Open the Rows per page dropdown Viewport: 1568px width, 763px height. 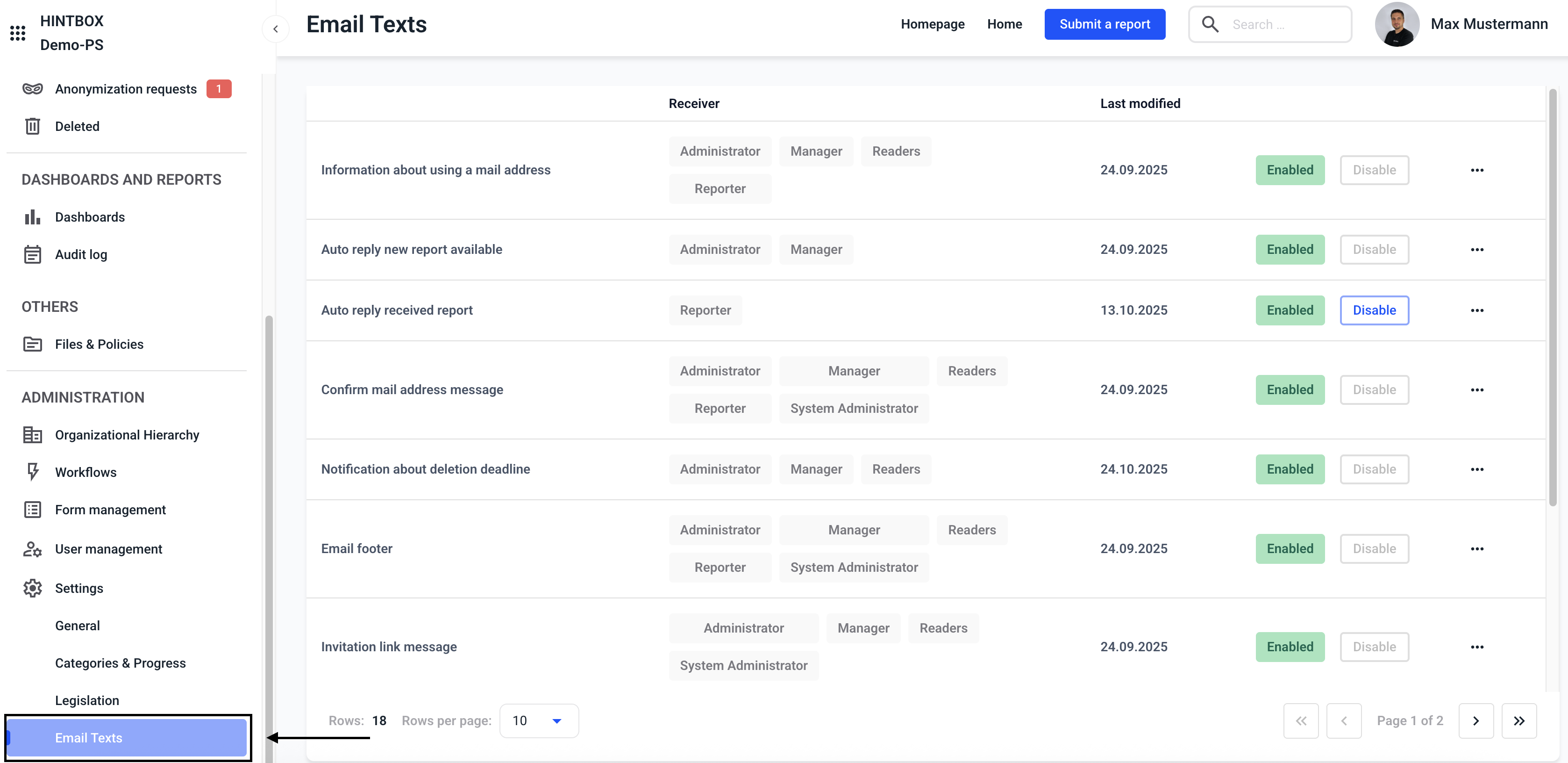click(538, 720)
